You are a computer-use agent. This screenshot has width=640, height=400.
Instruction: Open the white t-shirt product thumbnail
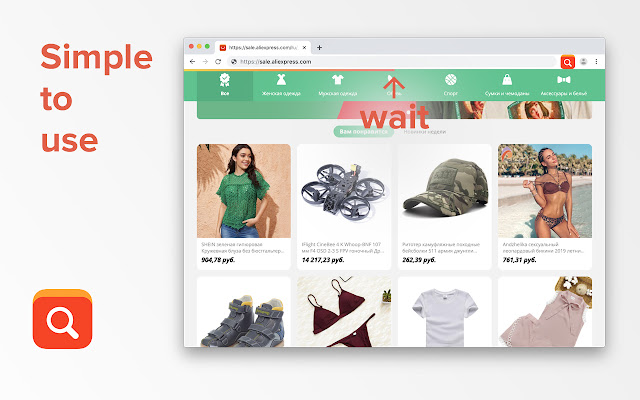pos(444,312)
